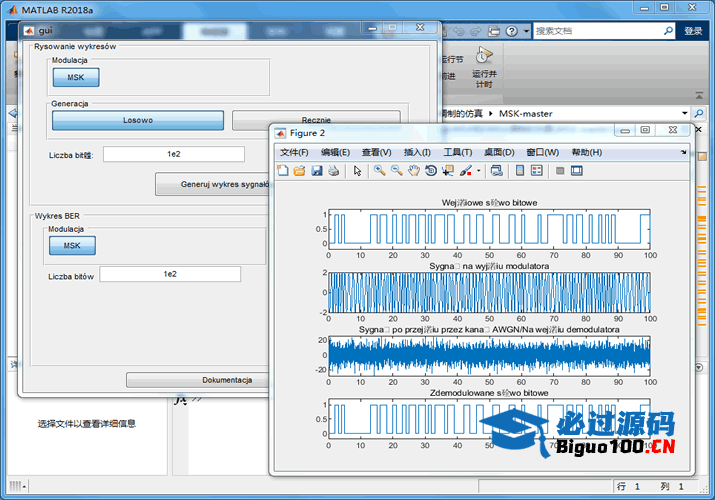Print the figure with the printer icon
The height and width of the screenshot is (500, 715).
coord(334,171)
